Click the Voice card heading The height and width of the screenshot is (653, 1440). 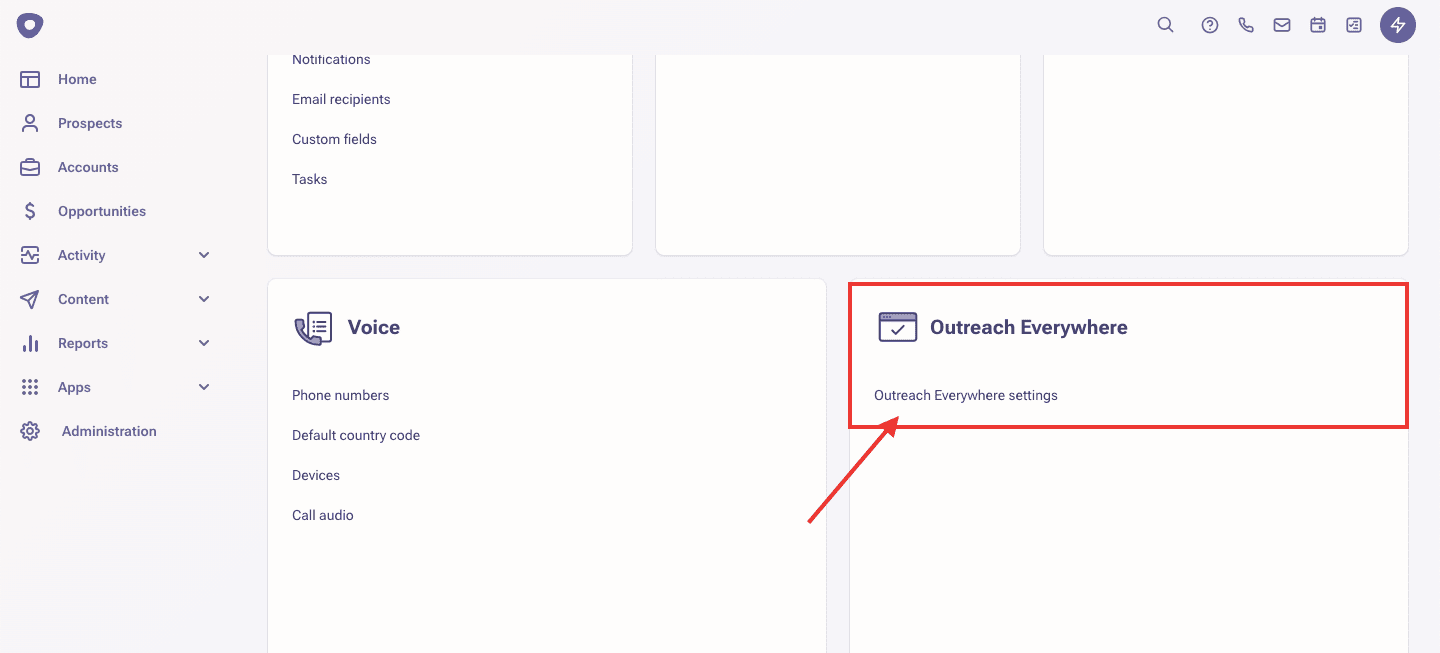[x=374, y=327]
